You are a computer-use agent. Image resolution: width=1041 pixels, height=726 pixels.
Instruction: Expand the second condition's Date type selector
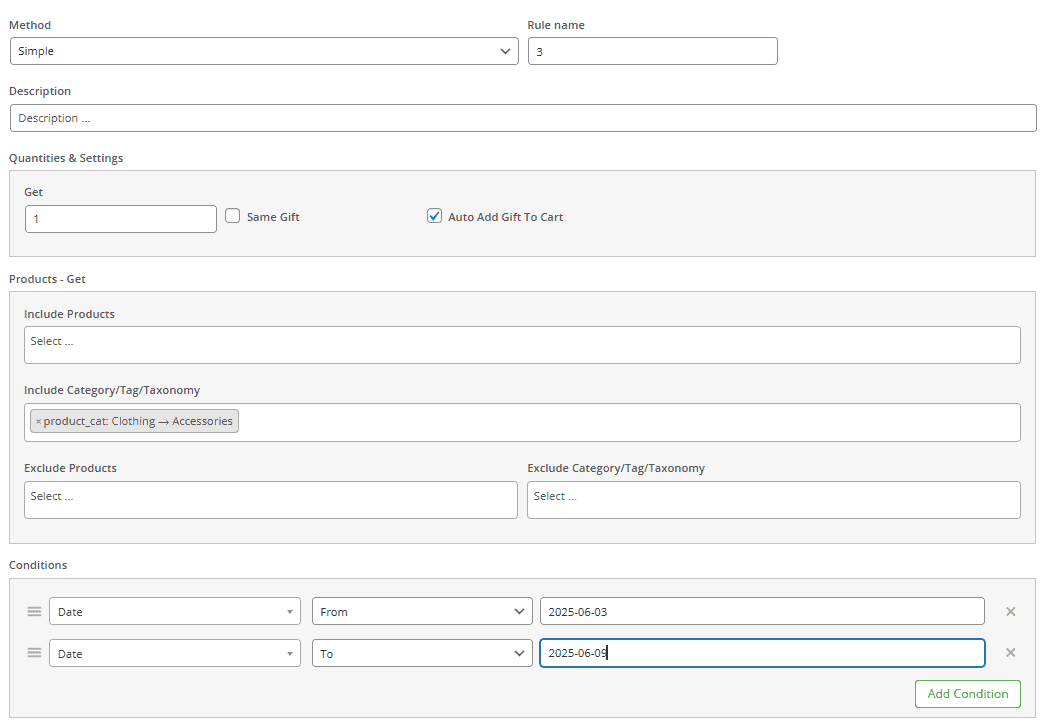coord(174,652)
